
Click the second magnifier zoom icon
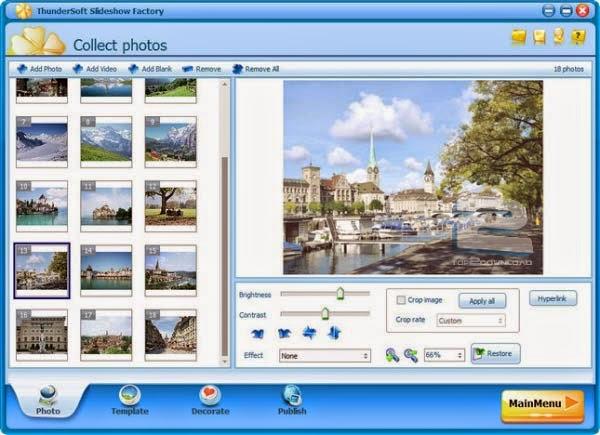[x=411, y=355]
